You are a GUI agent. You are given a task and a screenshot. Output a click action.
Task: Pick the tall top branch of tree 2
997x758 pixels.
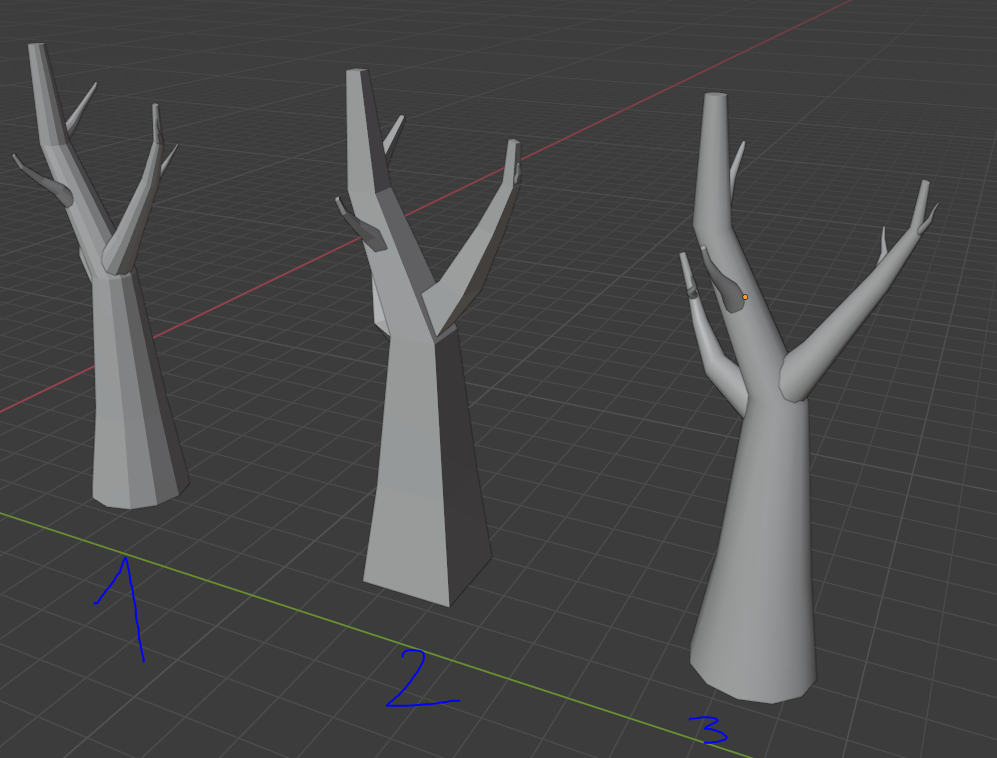click(x=362, y=120)
